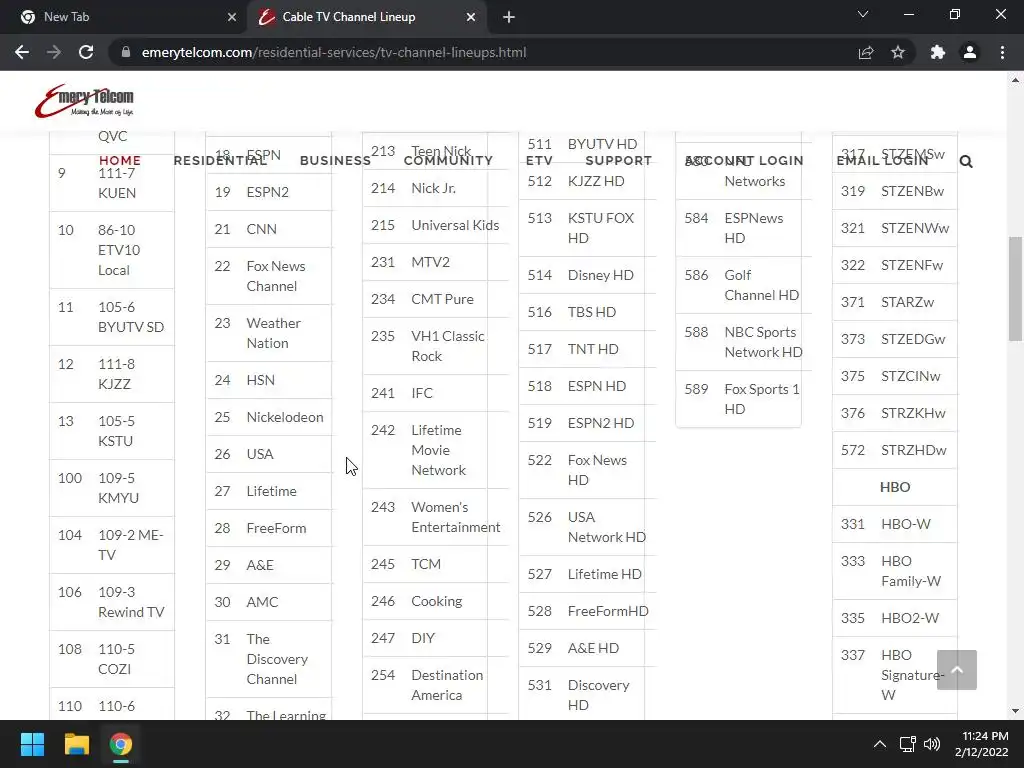Click the Chrome taskbar icon
Image resolution: width=1024 pixels, height=768 pixels.
[121, 744]
